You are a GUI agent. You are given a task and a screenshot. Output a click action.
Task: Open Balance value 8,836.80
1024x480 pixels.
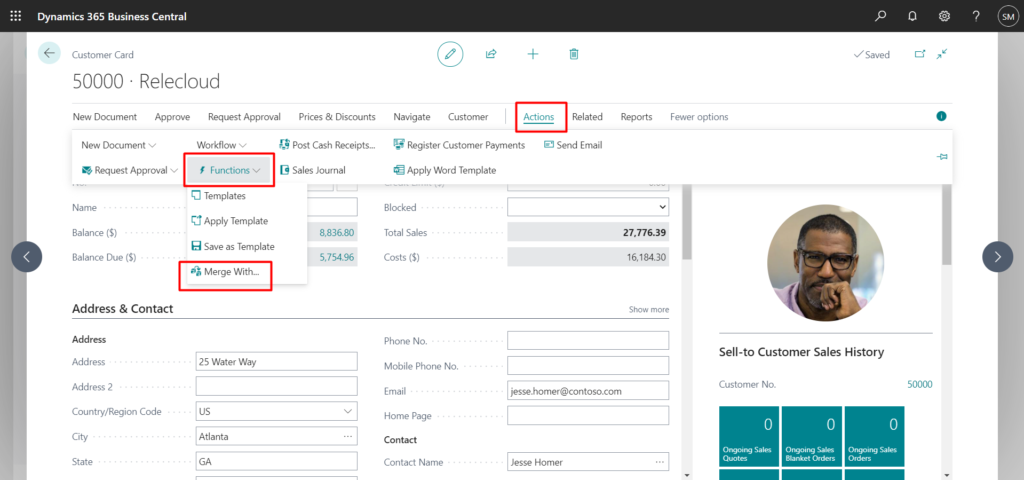[336, 232]
